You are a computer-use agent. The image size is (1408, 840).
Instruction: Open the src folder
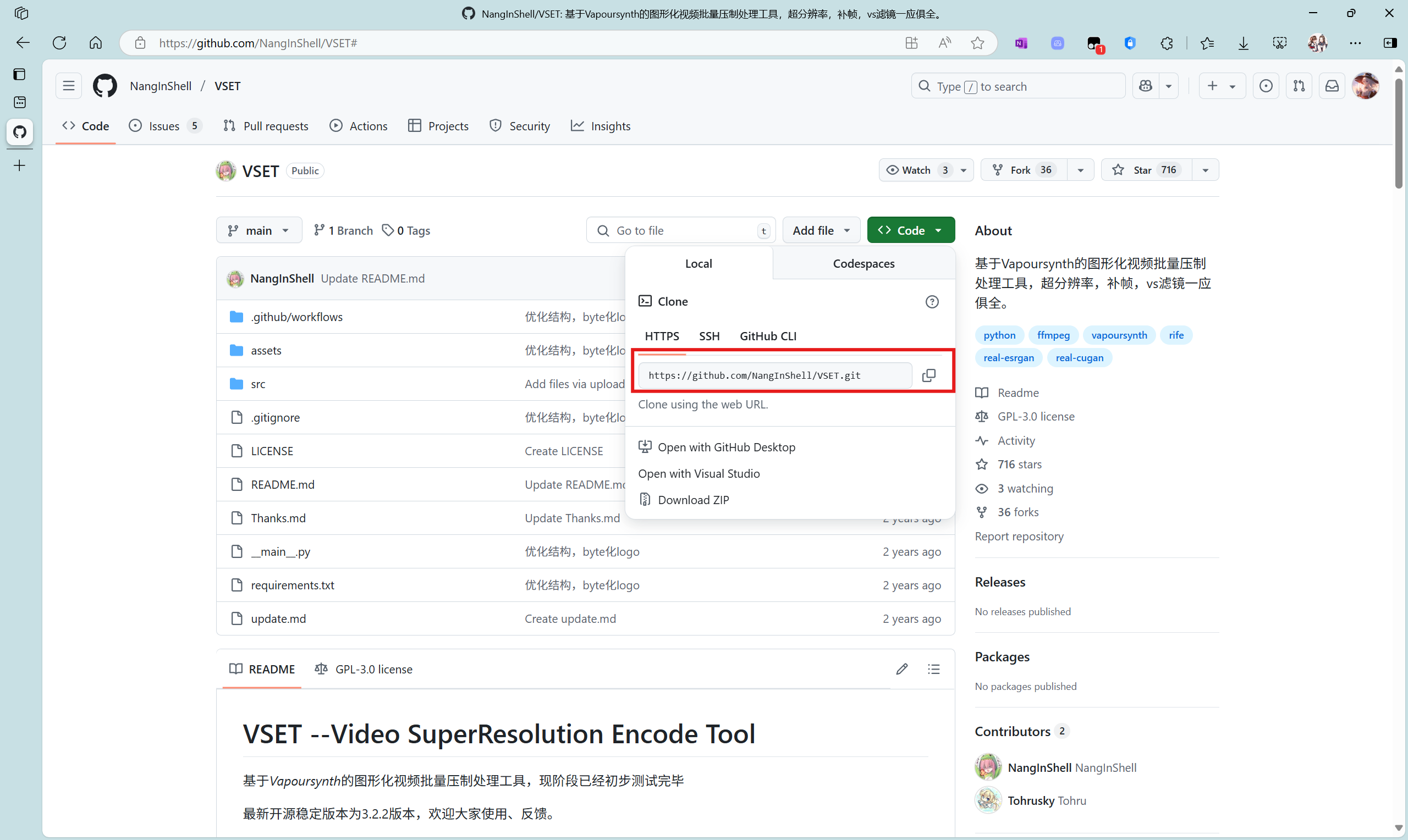click(258, 384)
